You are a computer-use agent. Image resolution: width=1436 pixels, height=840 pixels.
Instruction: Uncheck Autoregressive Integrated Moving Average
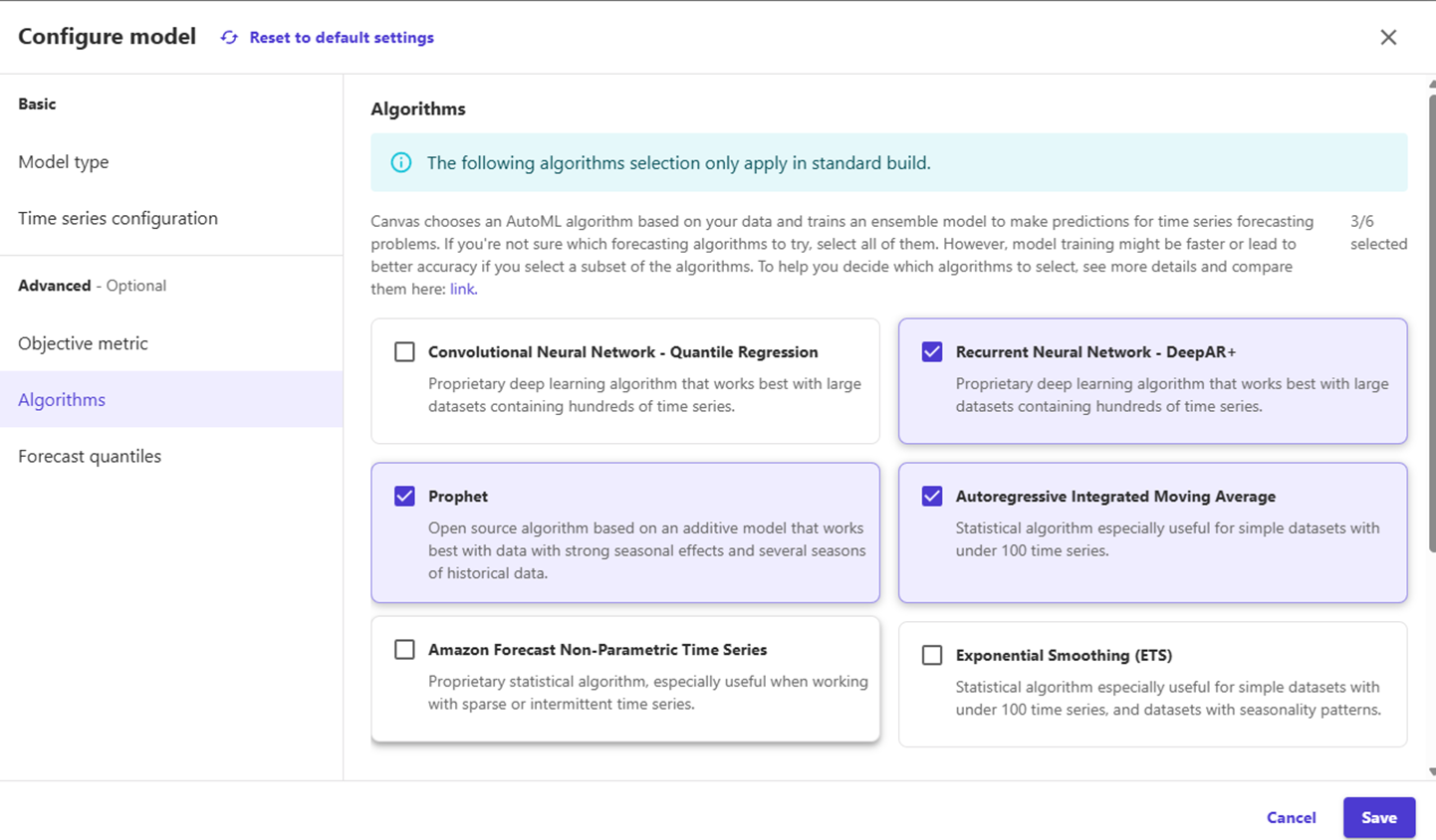click(932, 496)
